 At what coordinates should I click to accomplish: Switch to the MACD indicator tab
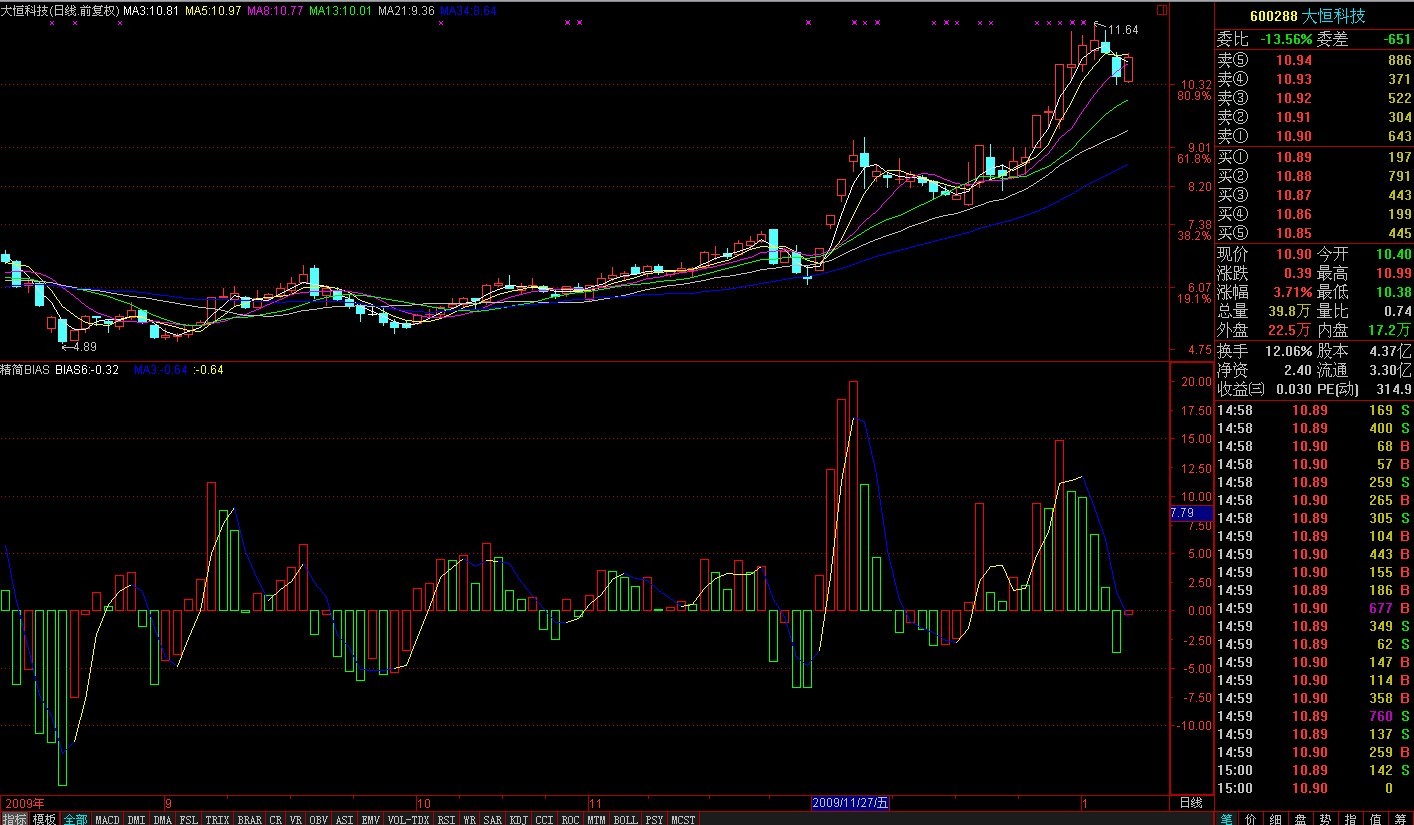click(107, 819)
